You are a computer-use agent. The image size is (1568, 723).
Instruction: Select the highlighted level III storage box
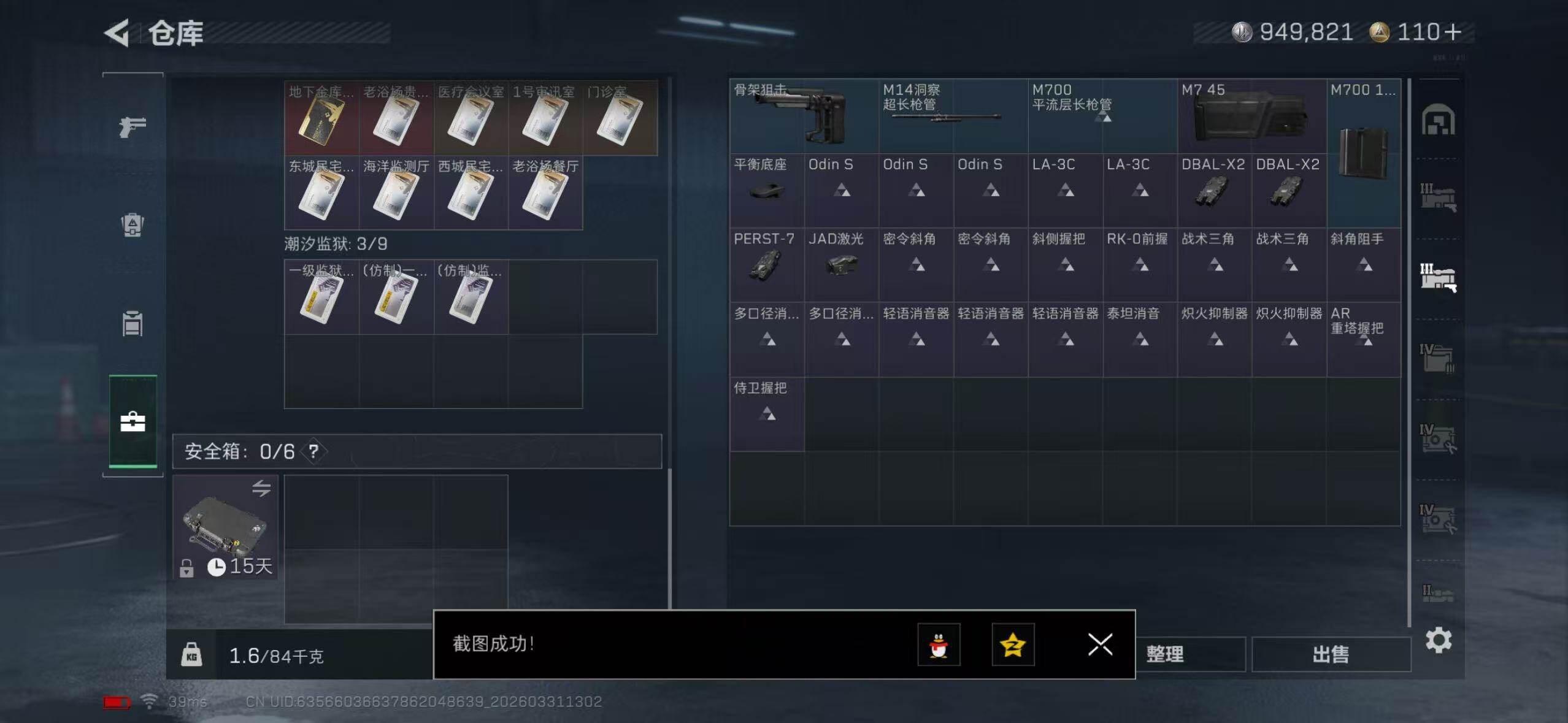[1438, 277]
